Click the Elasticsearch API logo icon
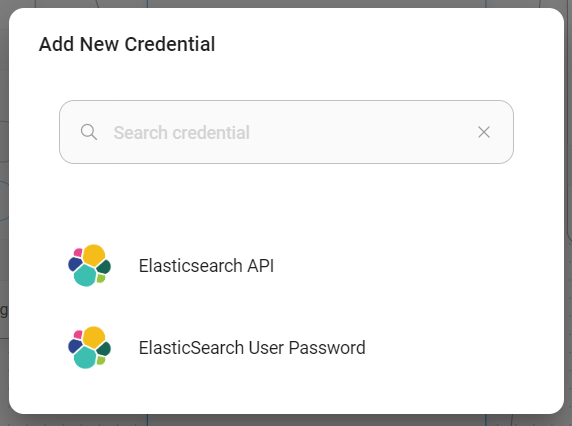The height and width of the screenshot is (426, 572). [89, 266]
